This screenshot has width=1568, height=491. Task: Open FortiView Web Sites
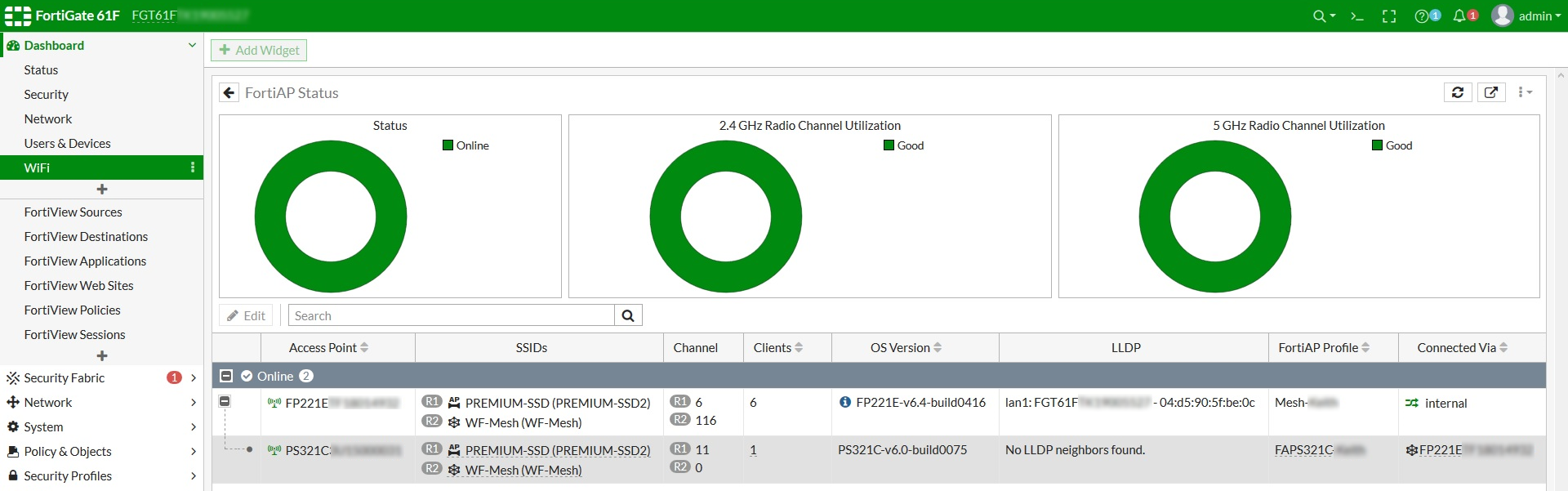78,286
